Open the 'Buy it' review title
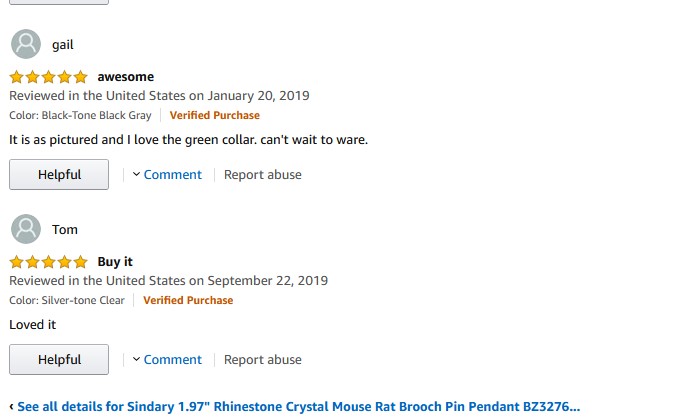This screenshot has height=420, width=691. tap(115, 262)
